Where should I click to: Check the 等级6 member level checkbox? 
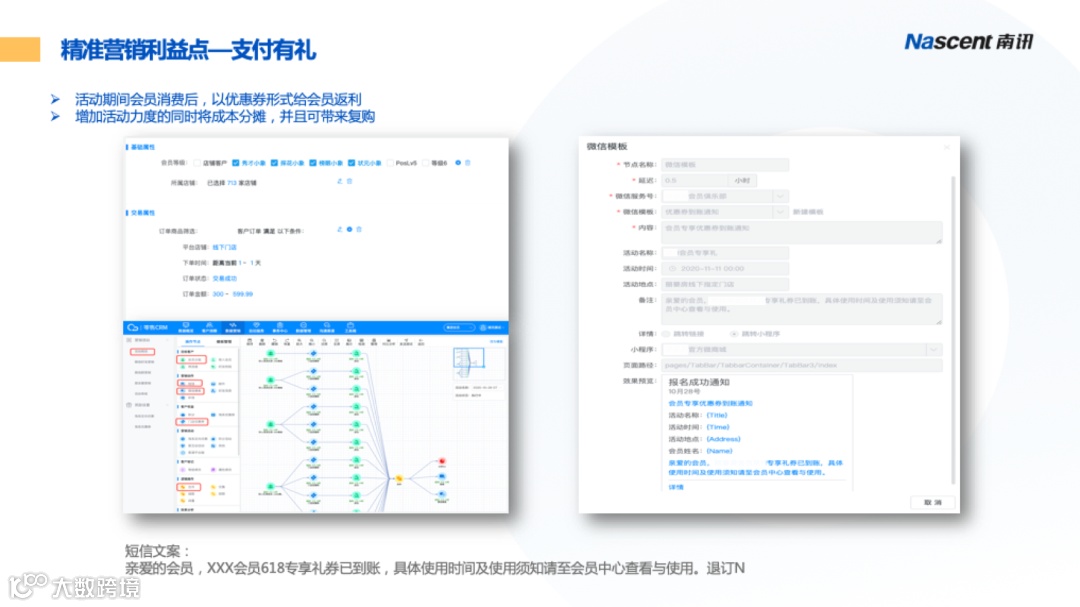point(425,163)
